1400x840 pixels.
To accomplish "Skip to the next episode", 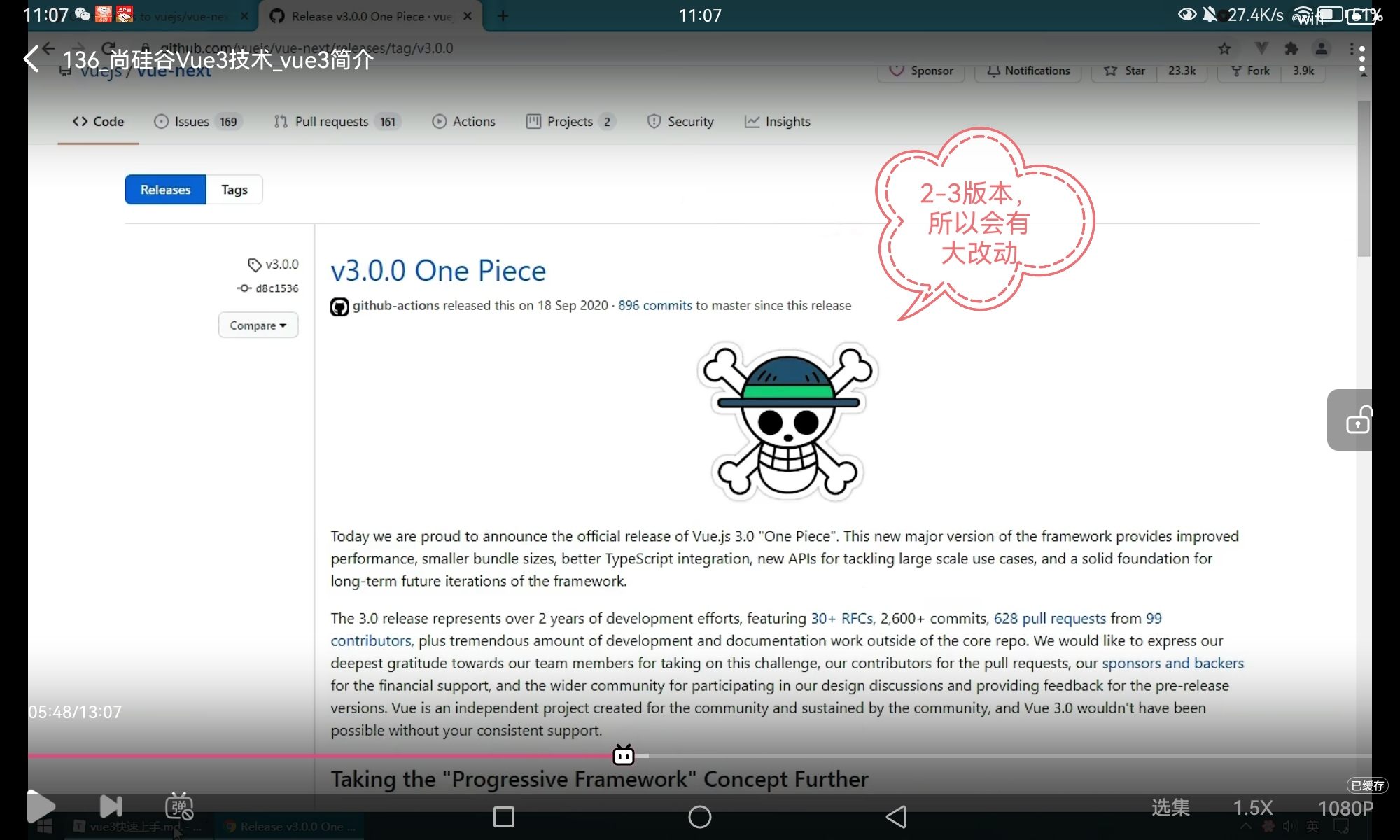I will point(111,806).
